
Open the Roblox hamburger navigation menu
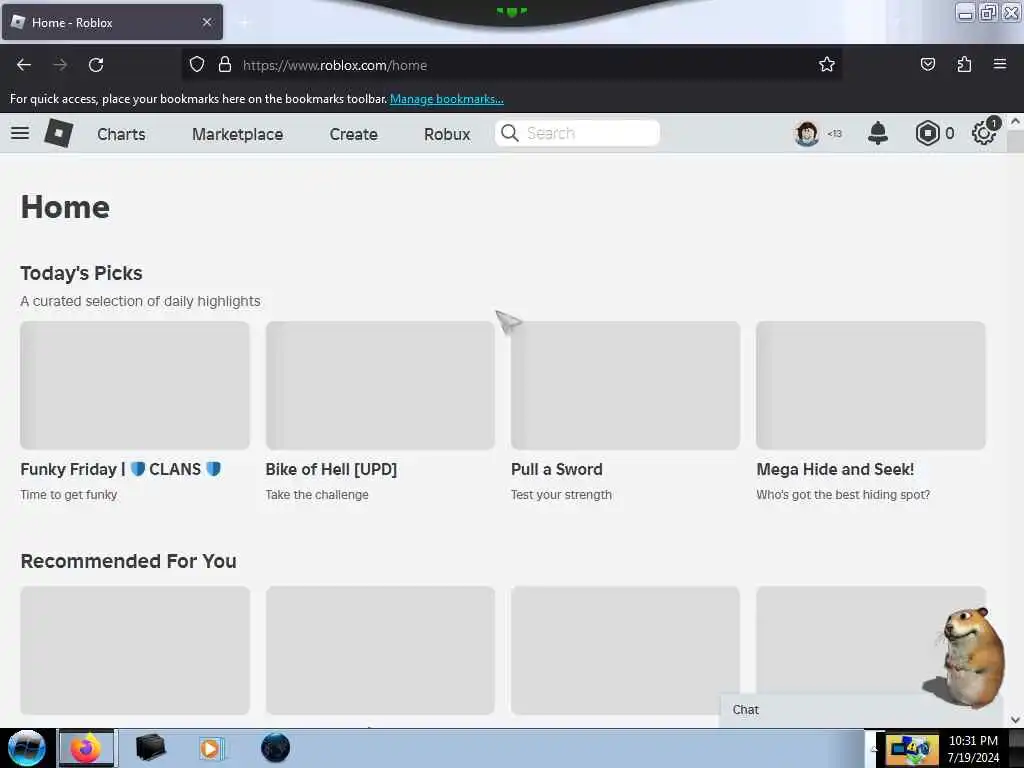[20, 133]
